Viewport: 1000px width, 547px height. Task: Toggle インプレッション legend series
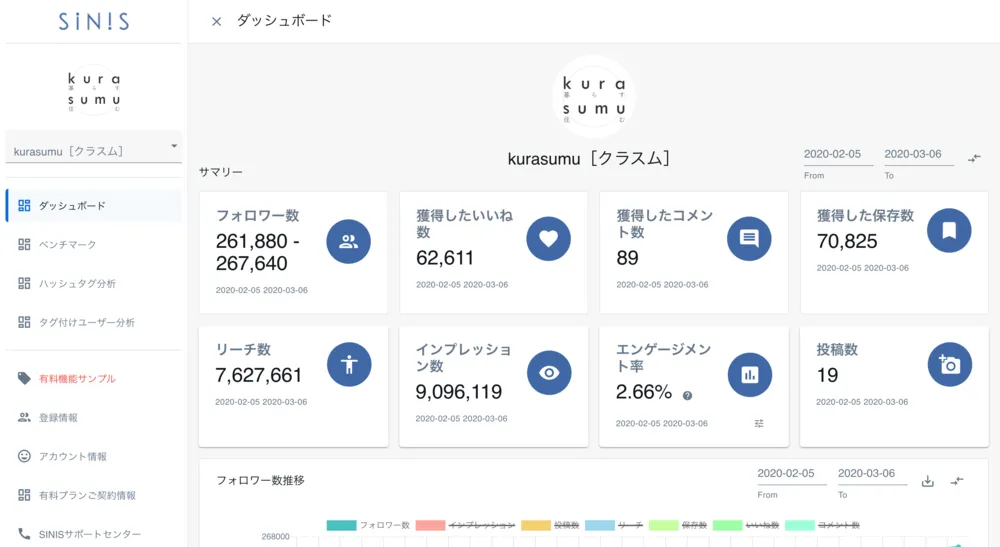(465, 525)
